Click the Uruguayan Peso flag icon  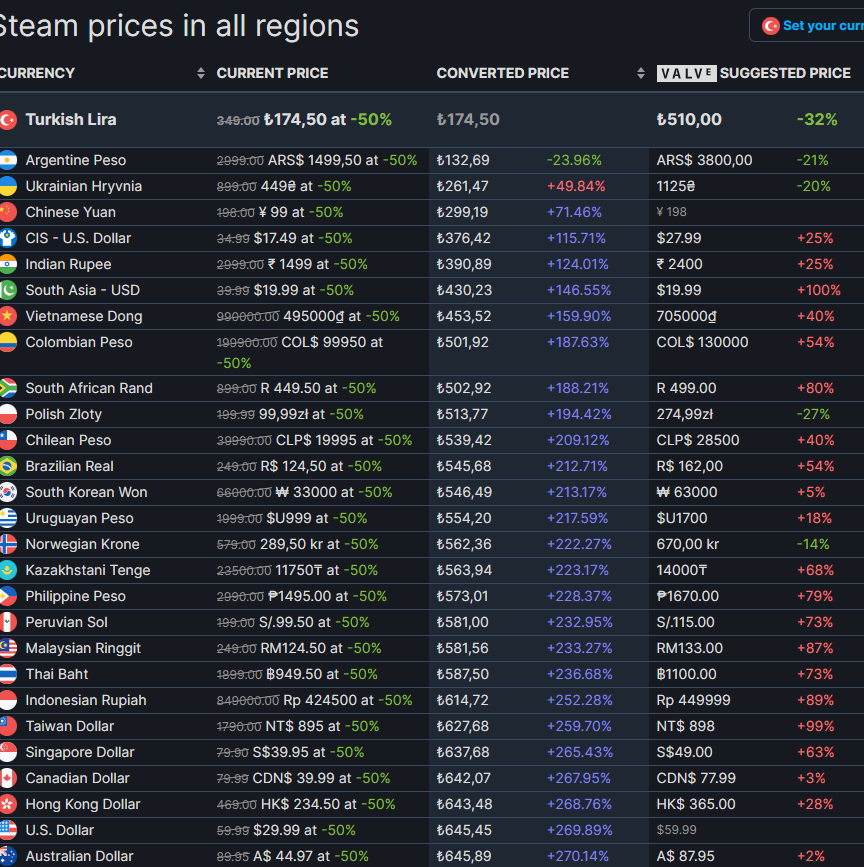pos(8,518)
